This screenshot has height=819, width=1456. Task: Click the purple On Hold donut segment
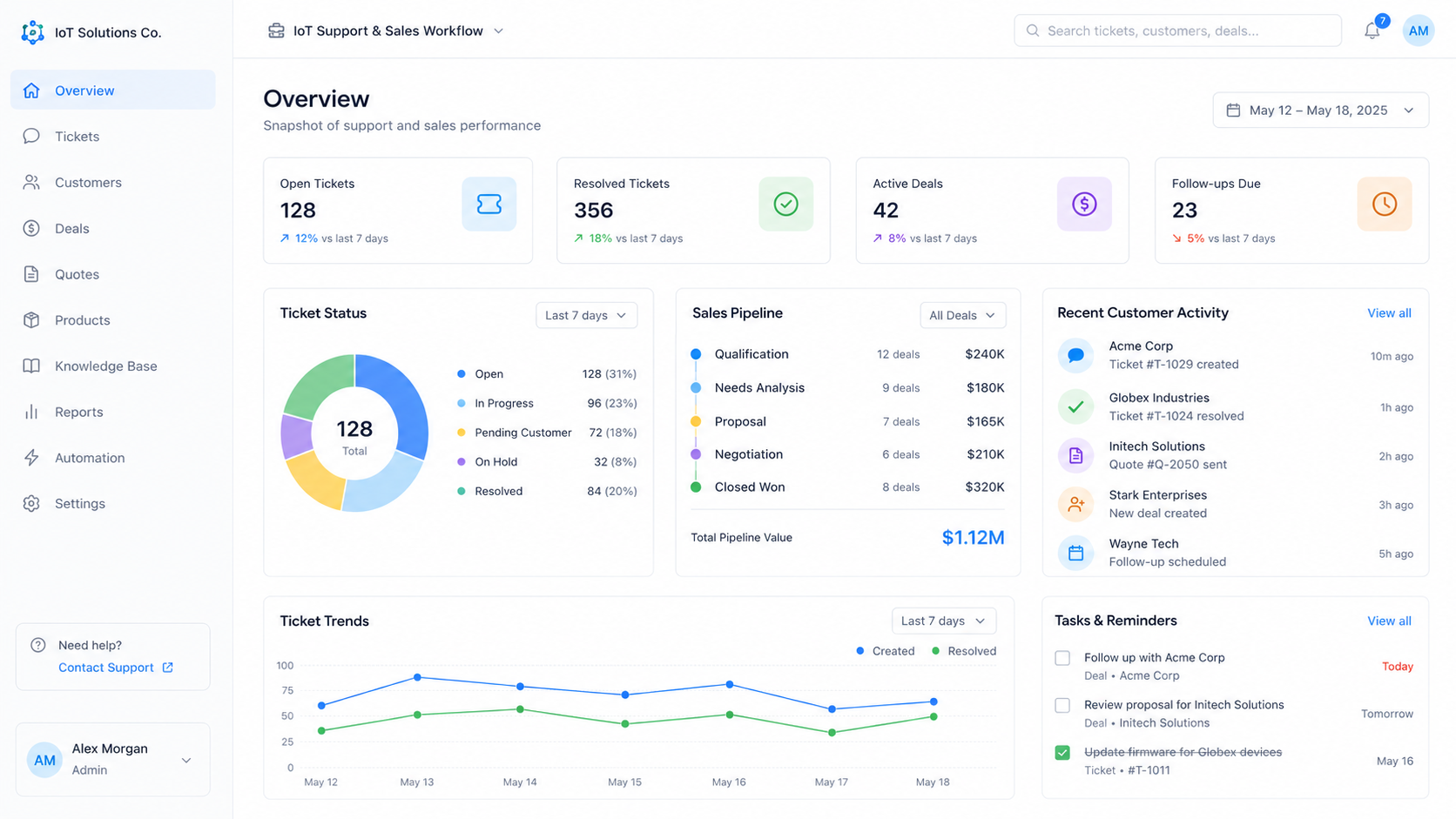pos(296,436)
